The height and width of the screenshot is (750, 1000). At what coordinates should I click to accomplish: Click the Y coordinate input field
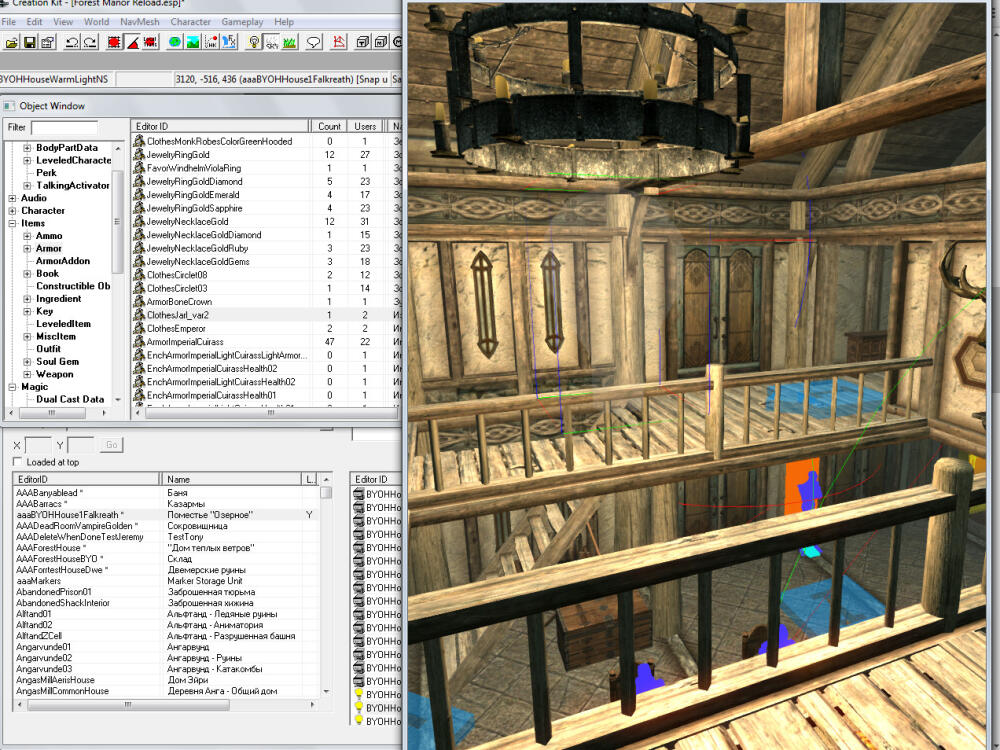pos(80,445)
